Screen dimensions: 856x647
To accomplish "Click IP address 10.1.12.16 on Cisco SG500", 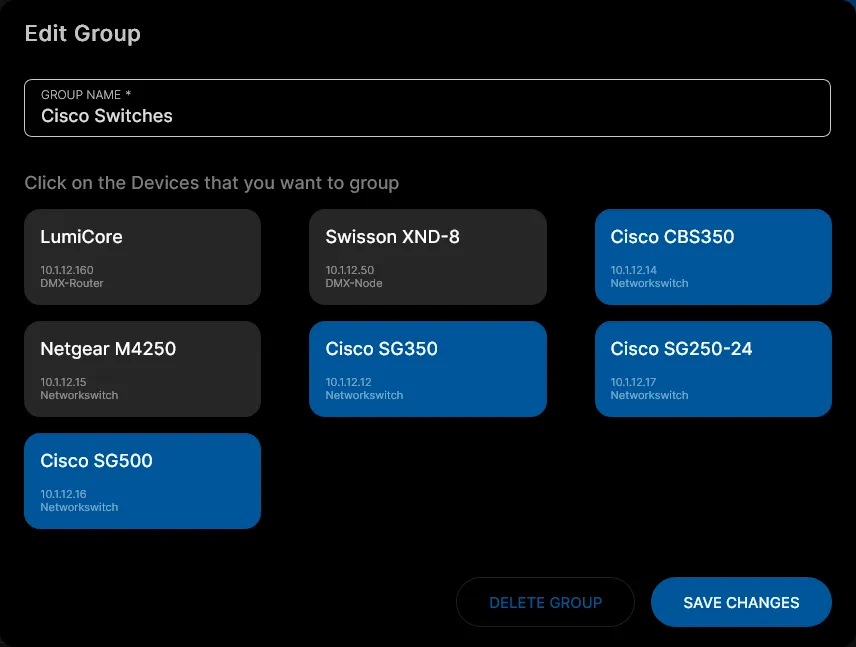I will click(63, 494).
